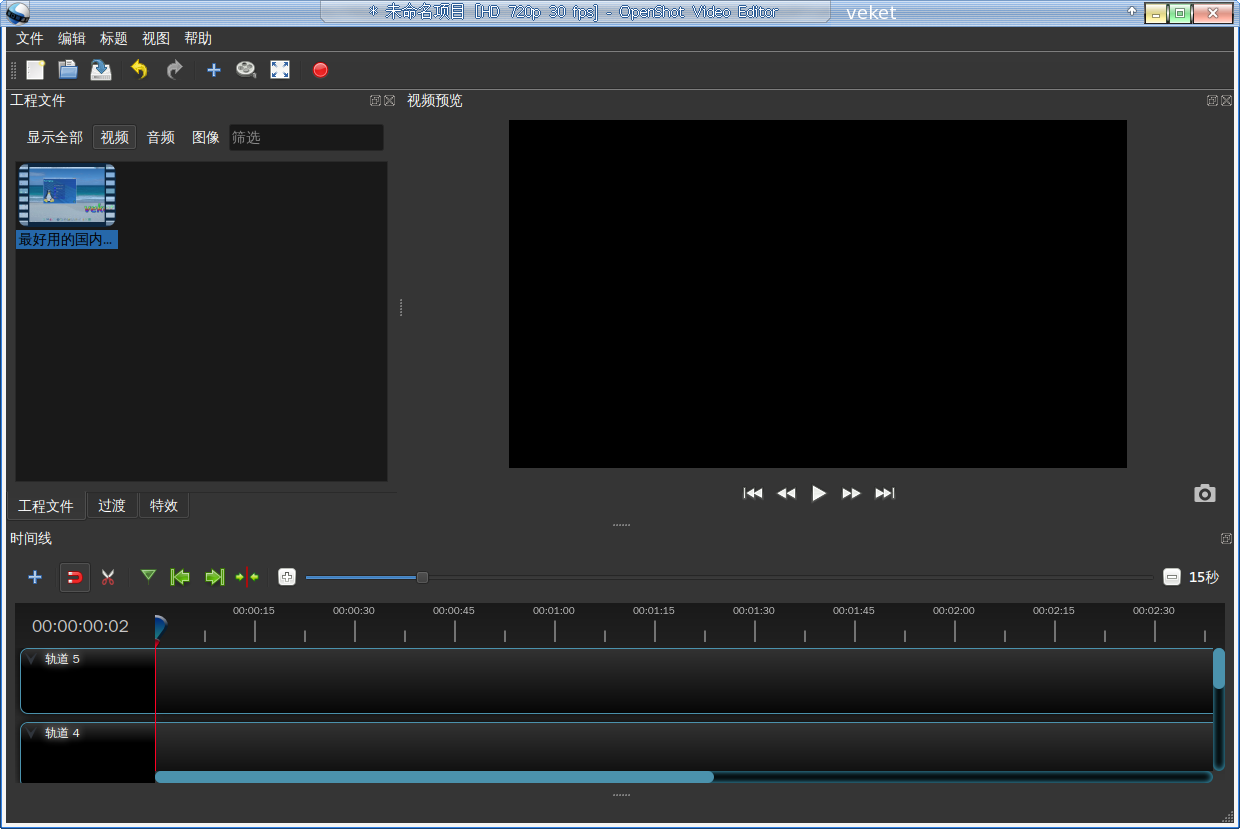Enable the razor cutting tool

[108, 577]
